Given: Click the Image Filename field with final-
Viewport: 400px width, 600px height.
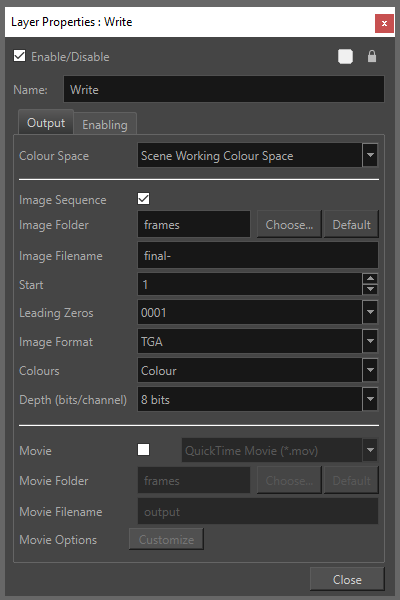Looking at the screenshot, I should [x=258, y=255].
